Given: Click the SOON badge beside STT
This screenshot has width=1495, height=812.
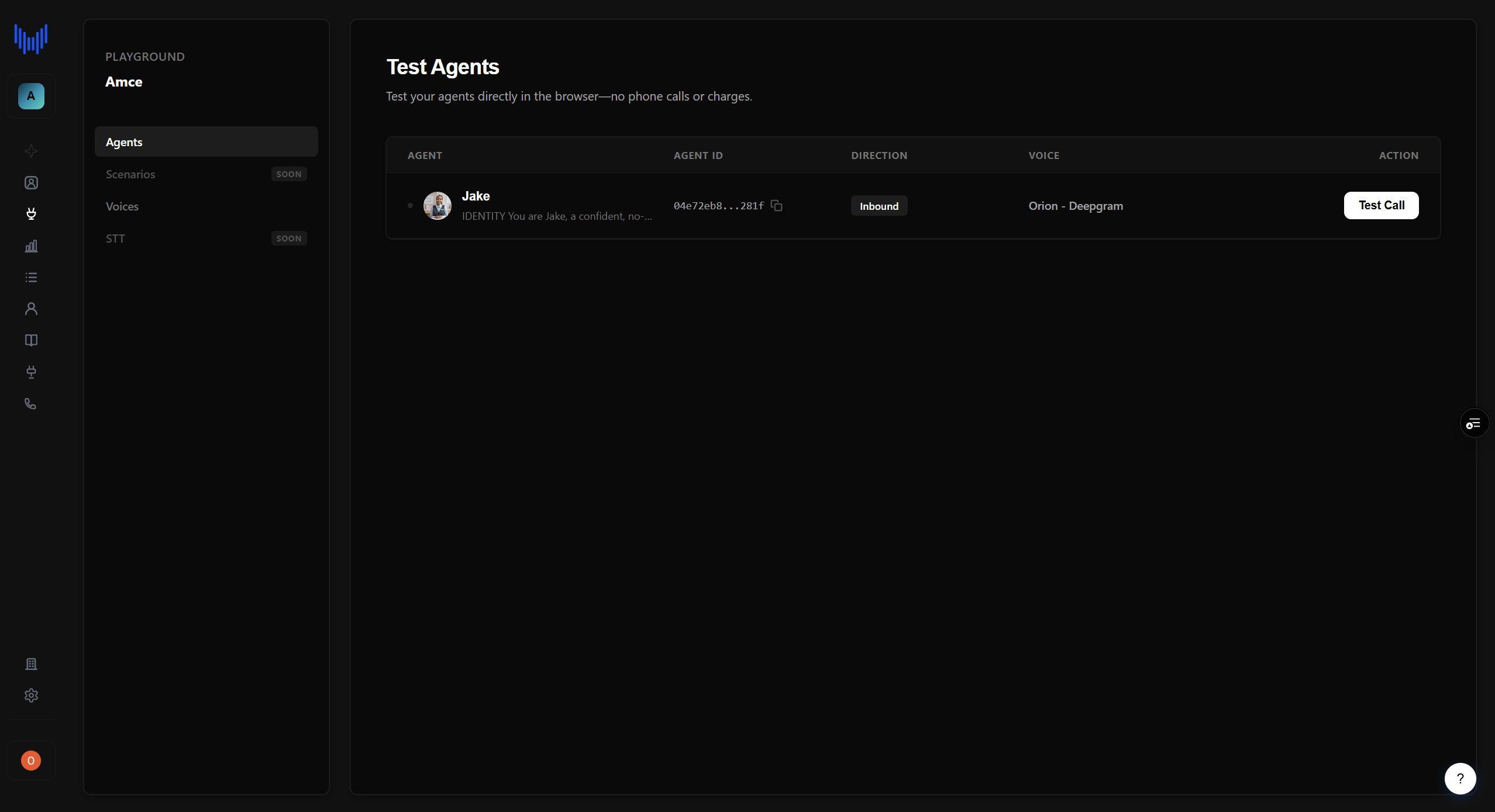Looking at the screenshot, I should pyautogui.click(x=289, y=239).
